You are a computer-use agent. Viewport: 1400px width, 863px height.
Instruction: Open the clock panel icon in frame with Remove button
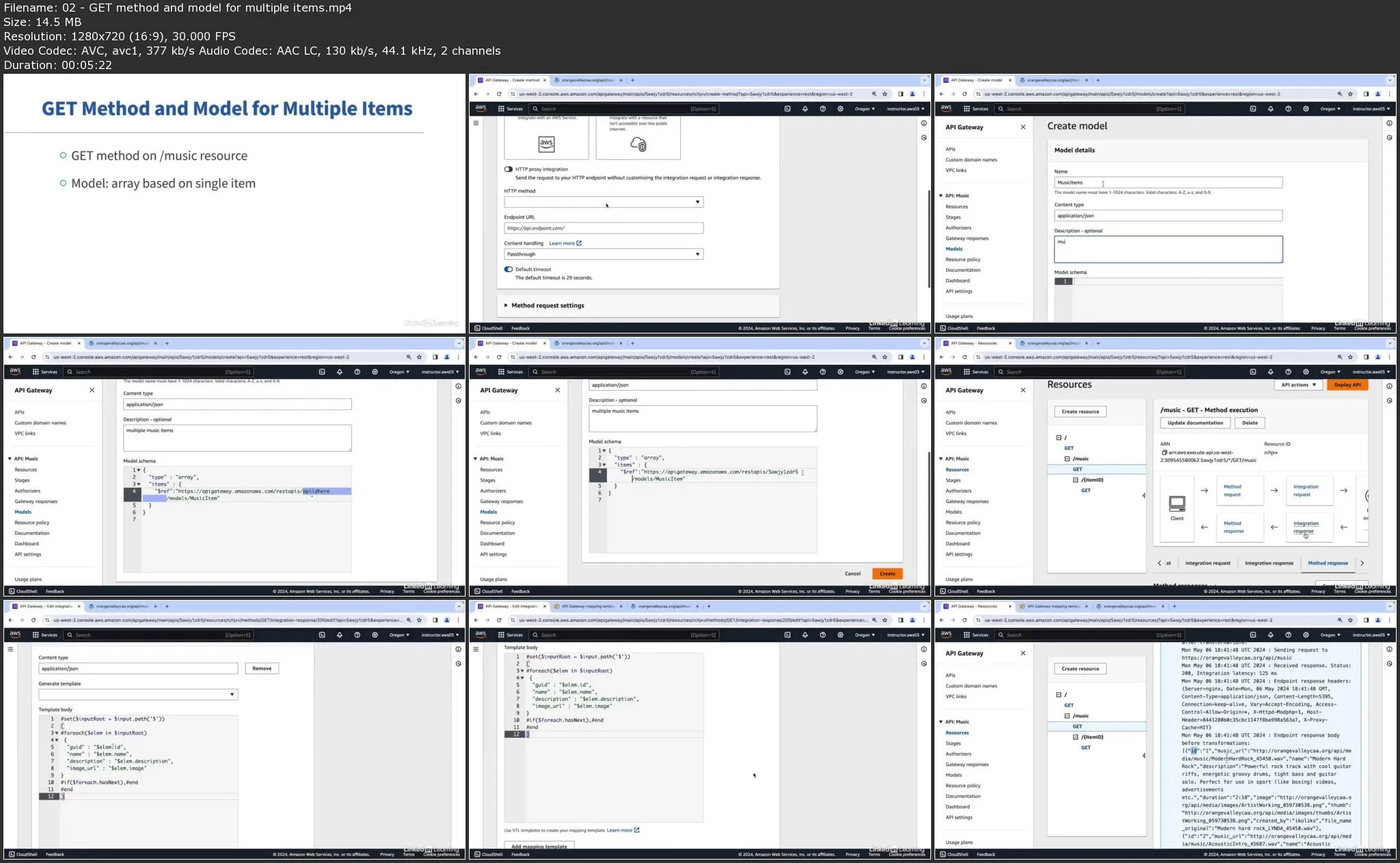tap(458, 663)
